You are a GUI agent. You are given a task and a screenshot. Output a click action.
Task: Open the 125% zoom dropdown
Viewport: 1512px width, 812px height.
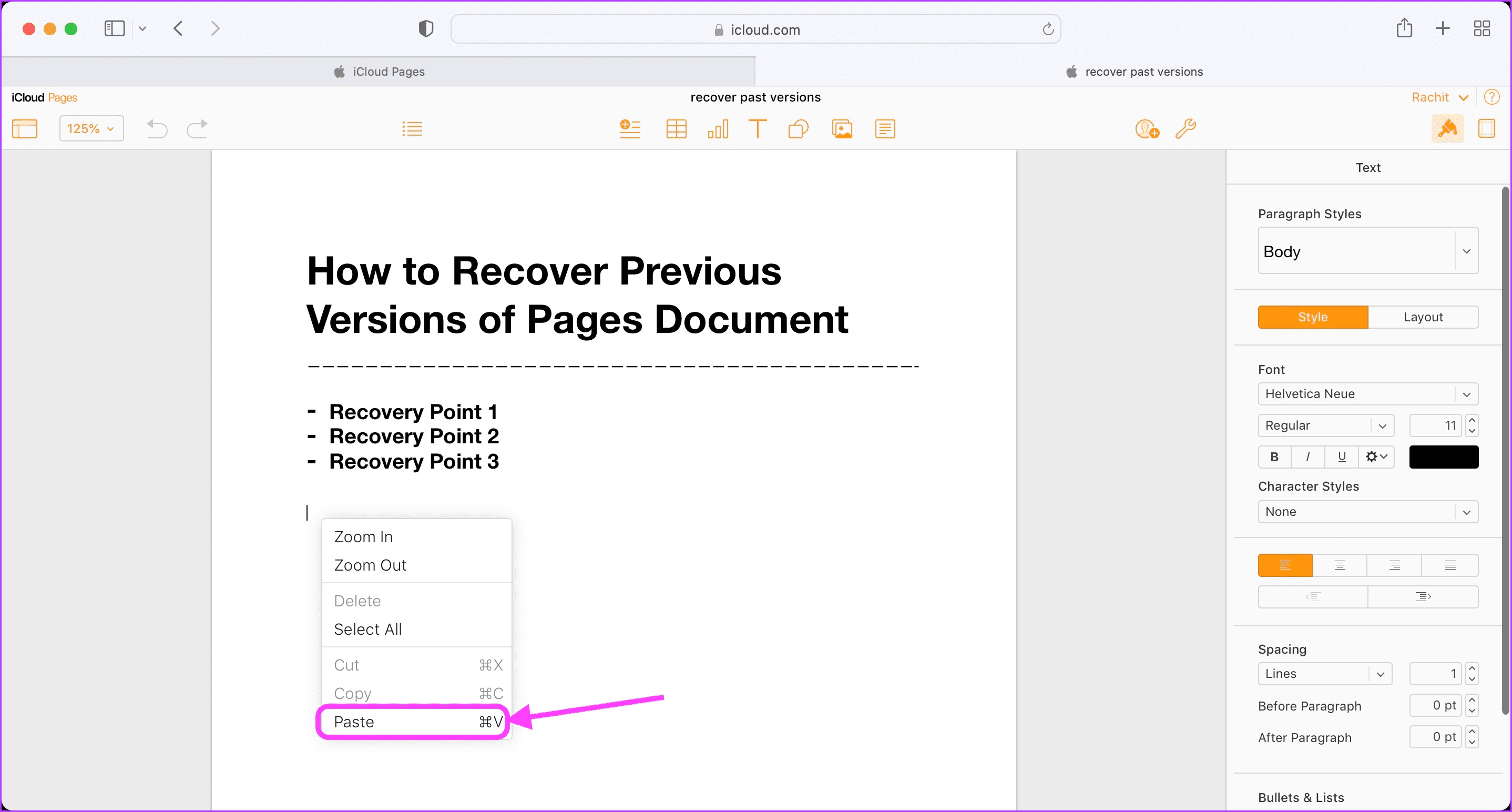click(91, 128)
